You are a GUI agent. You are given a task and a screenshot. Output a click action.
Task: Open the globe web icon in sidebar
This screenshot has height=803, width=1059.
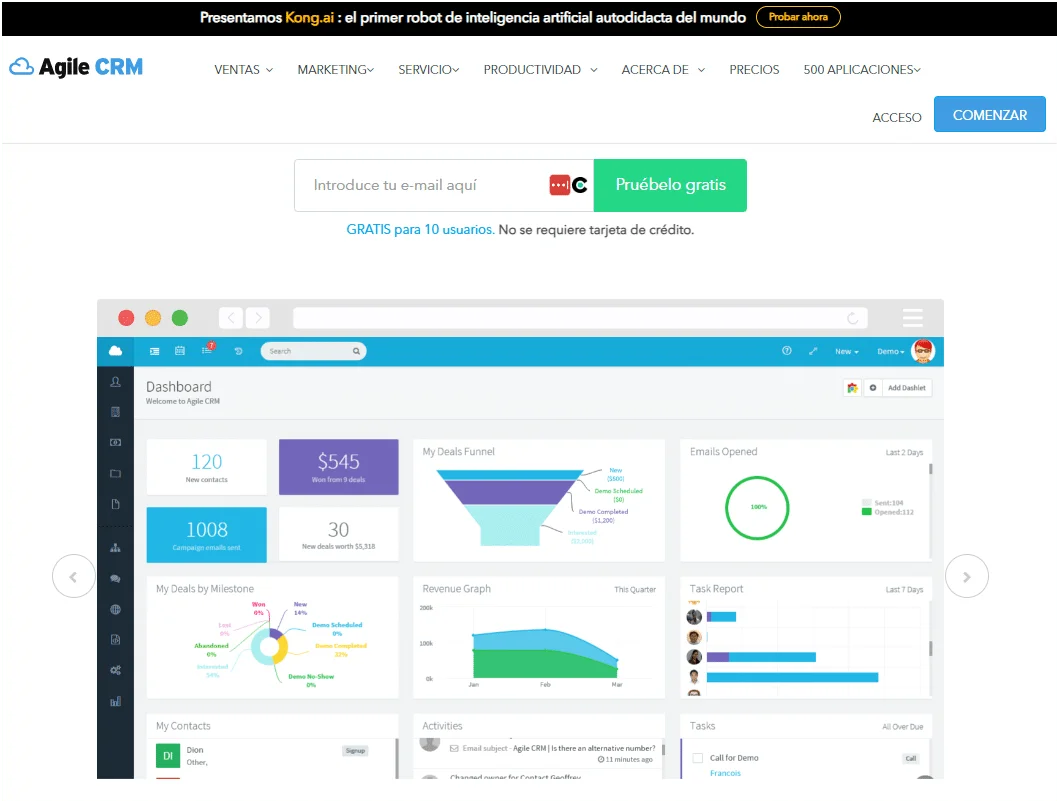click(x=115, y=609)
